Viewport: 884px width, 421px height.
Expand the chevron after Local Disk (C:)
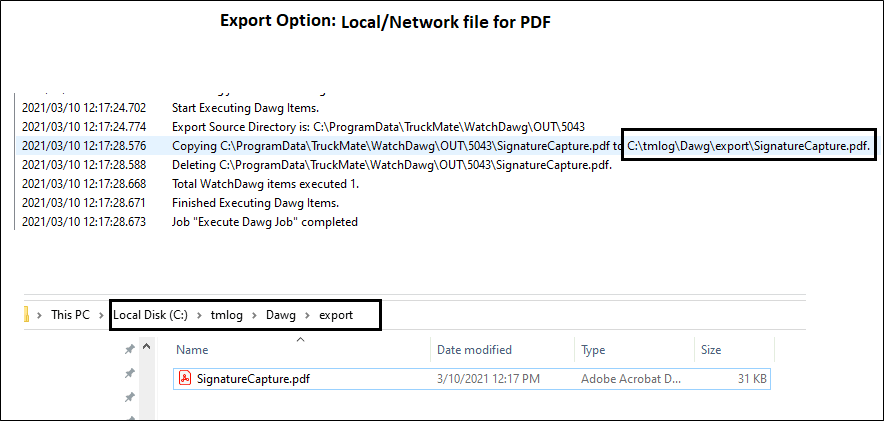pos(200,315)
